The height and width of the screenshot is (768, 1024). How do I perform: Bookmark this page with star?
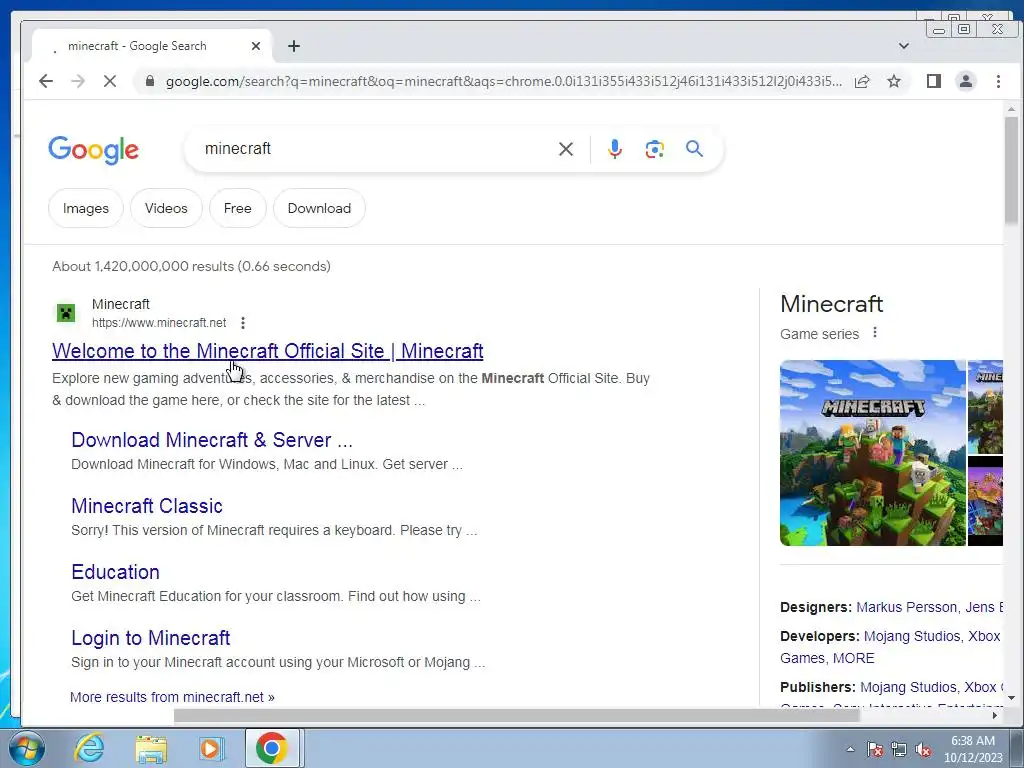pyautogui.click(x=894, y=81)
